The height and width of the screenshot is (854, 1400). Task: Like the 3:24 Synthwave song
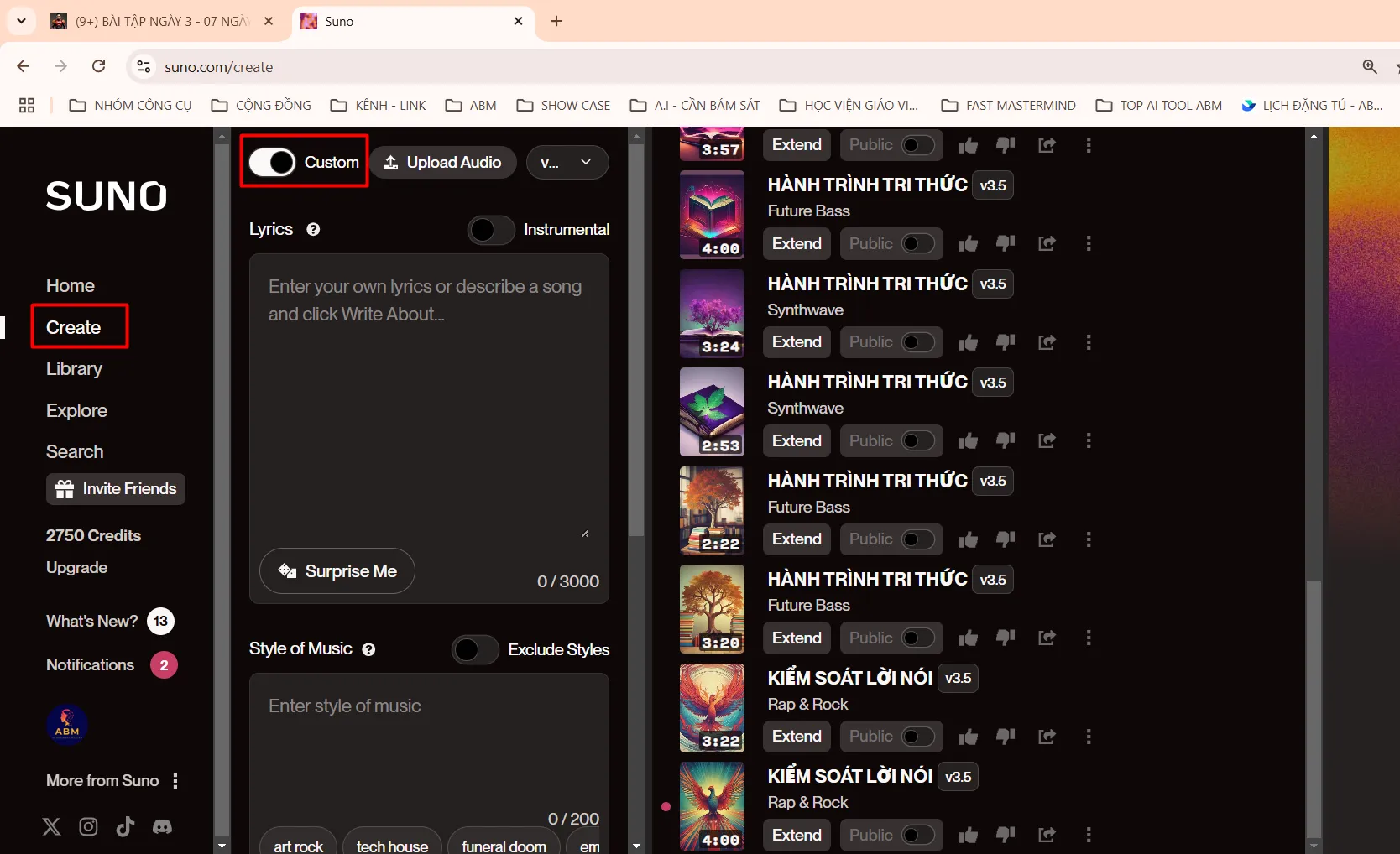coord(968,342)
